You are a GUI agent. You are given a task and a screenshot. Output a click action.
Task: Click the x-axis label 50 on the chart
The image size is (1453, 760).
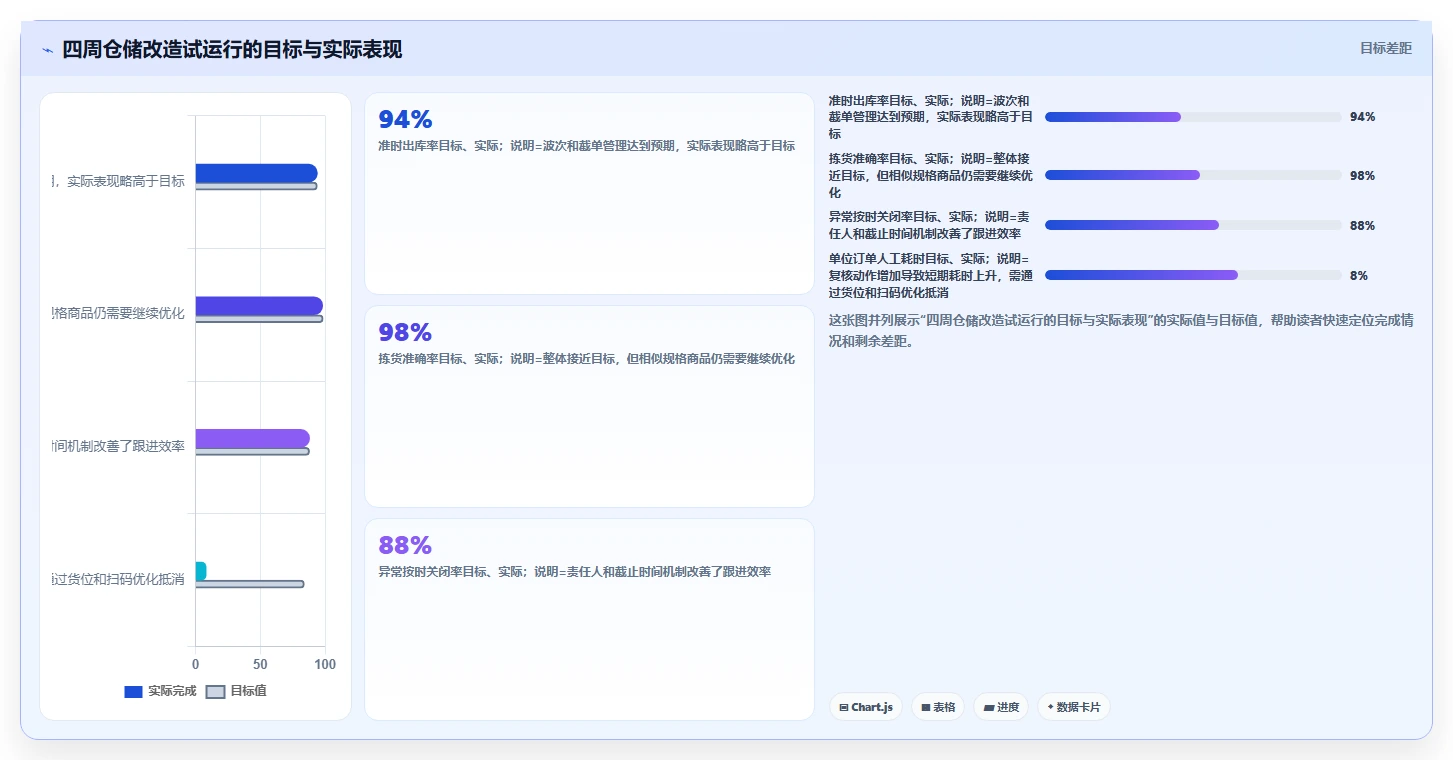point(260,664)
